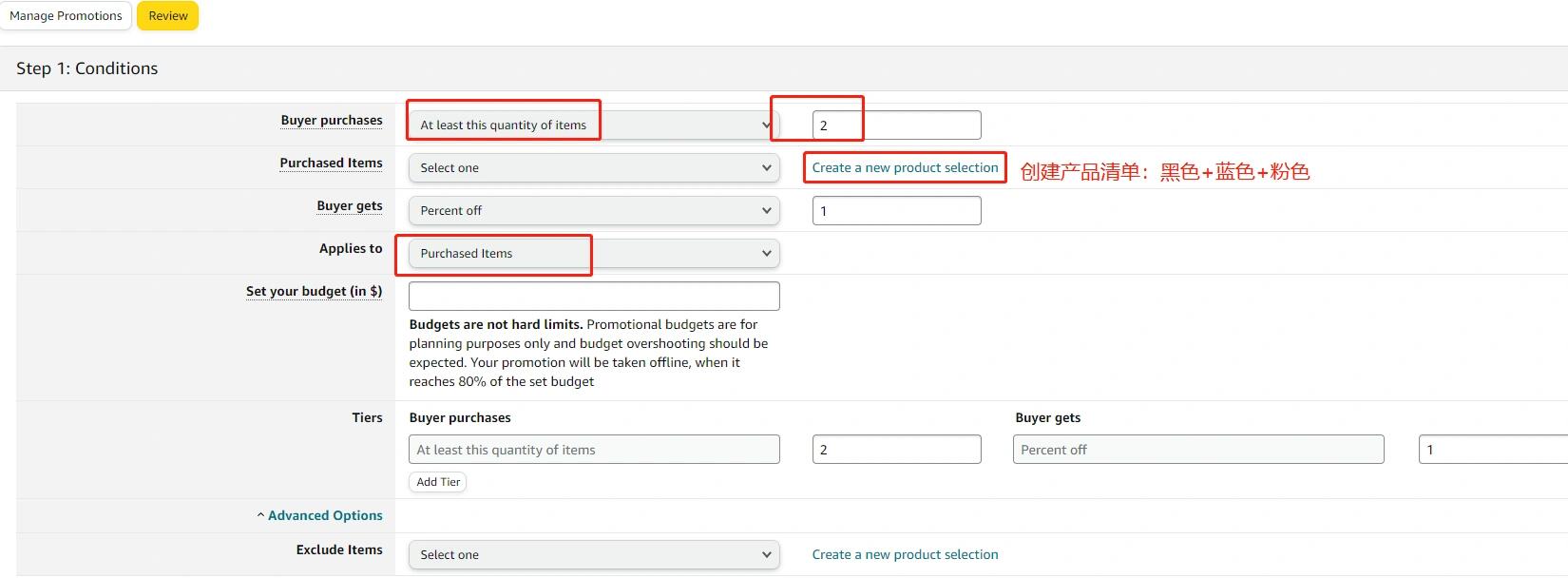Open the Buyer gets Percent off dropdown
This screenshot has height=578, width=1568.
coord(594,210)
